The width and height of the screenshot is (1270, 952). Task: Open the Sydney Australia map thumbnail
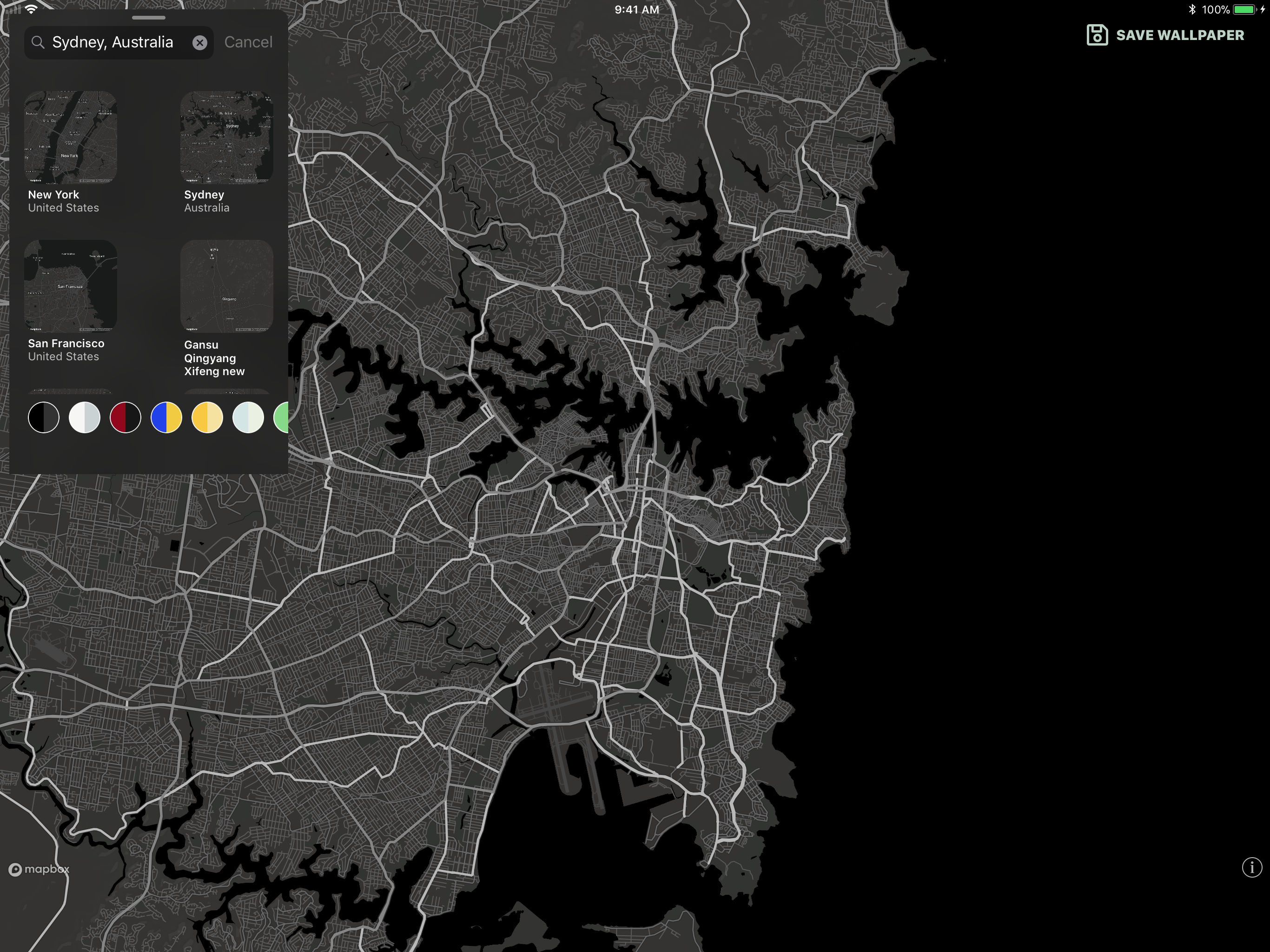click(227, 138)
